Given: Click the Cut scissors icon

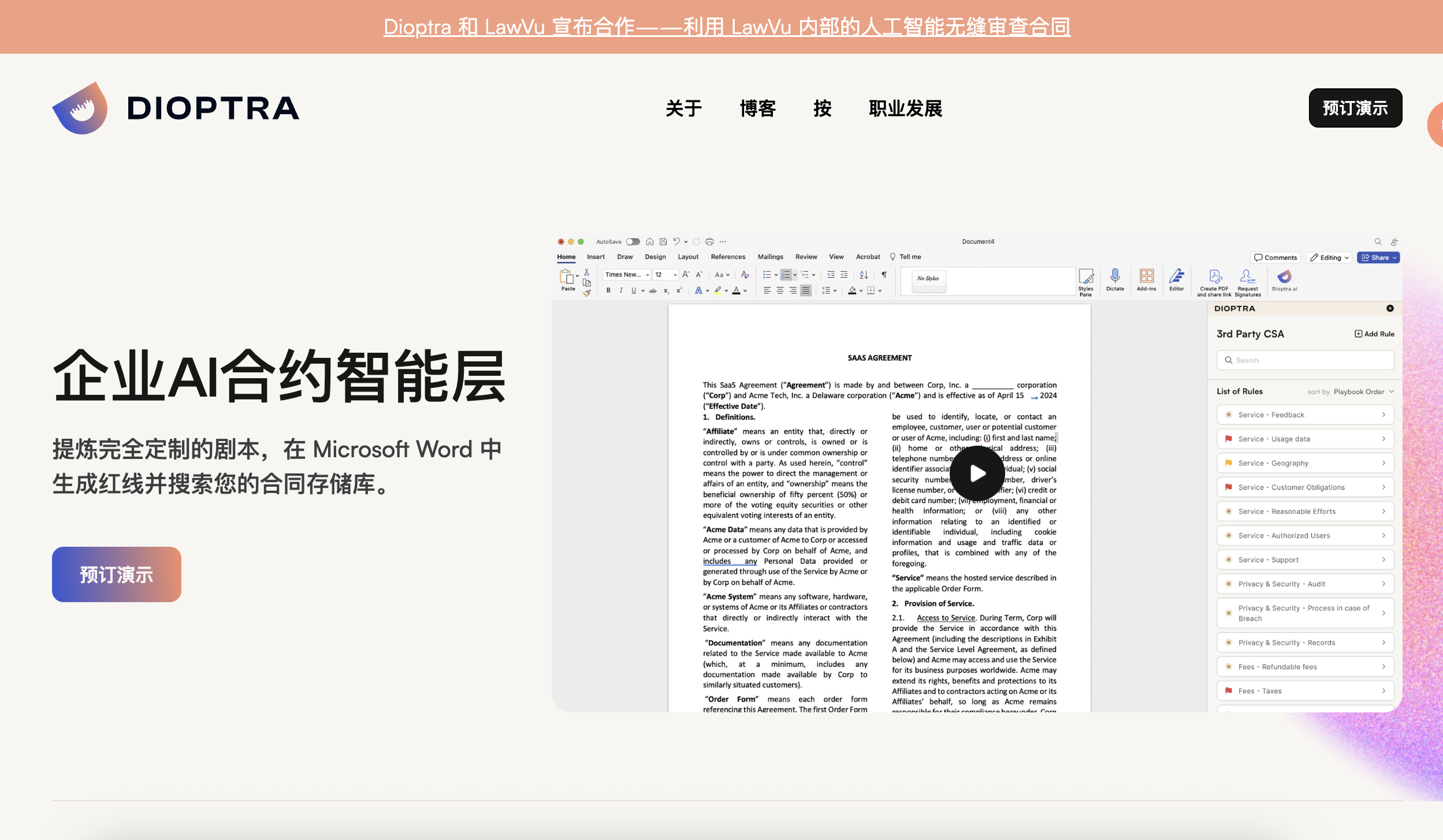Looking at the screenshot, I should (x=587, y=272).
